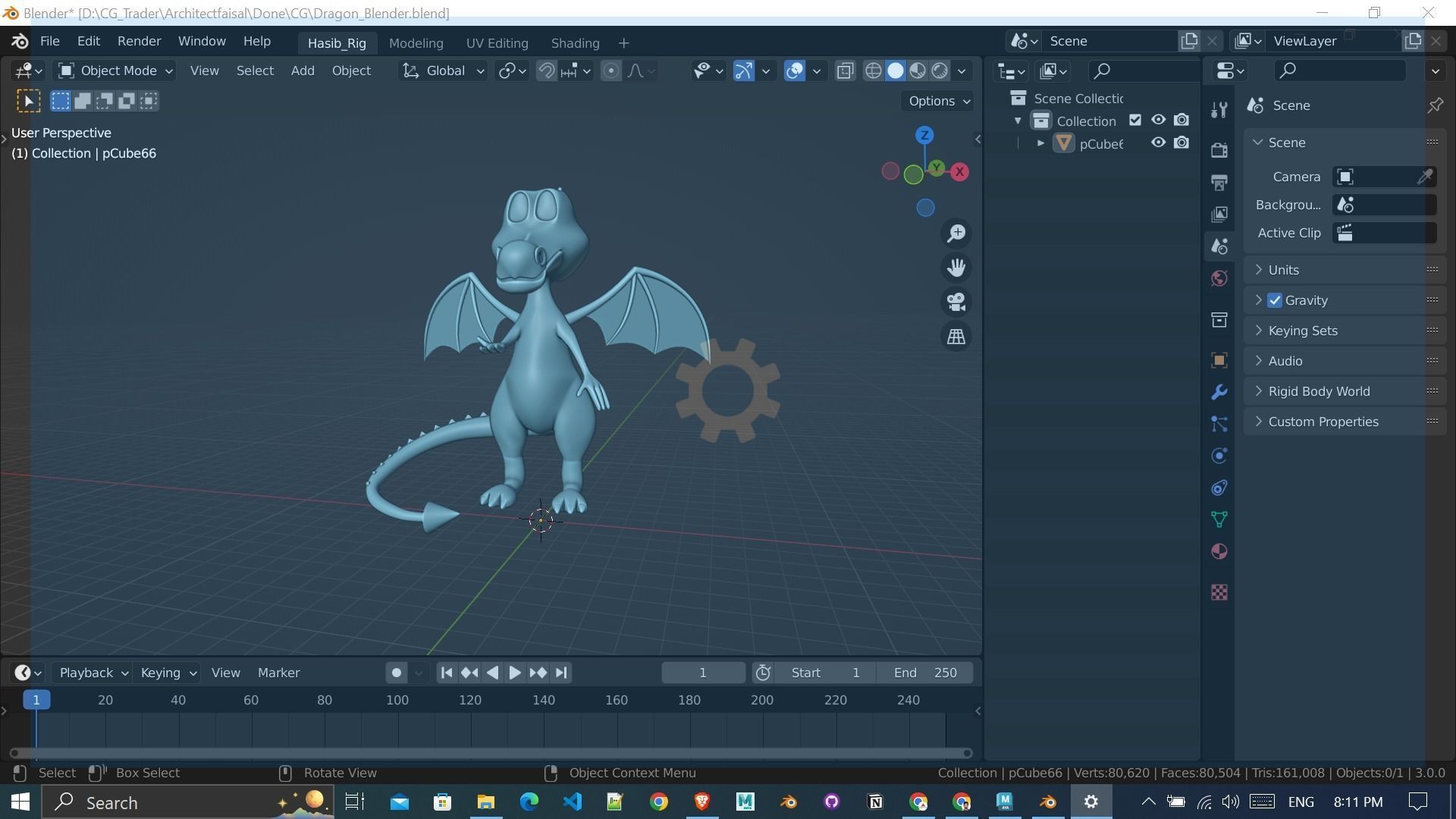Open the Render menu
The height and width of the screenshot is (819, 1456).
(139, 42)
